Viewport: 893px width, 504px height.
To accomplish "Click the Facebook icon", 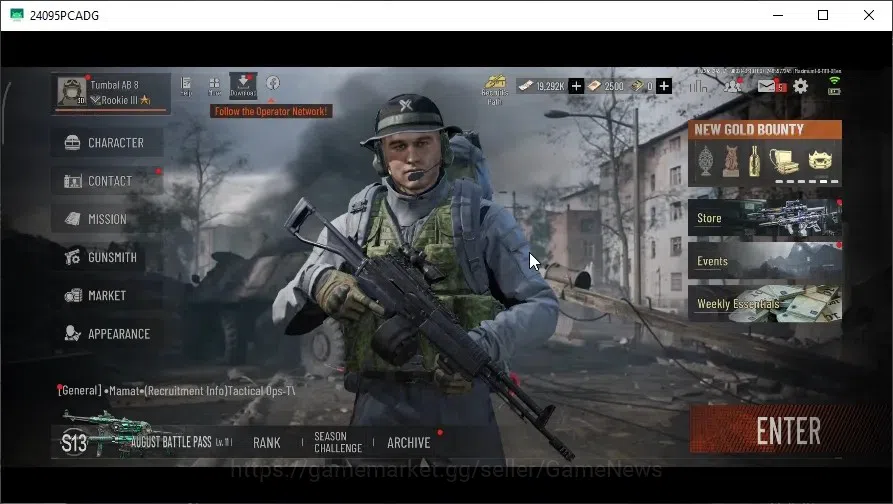I will 273,83.
